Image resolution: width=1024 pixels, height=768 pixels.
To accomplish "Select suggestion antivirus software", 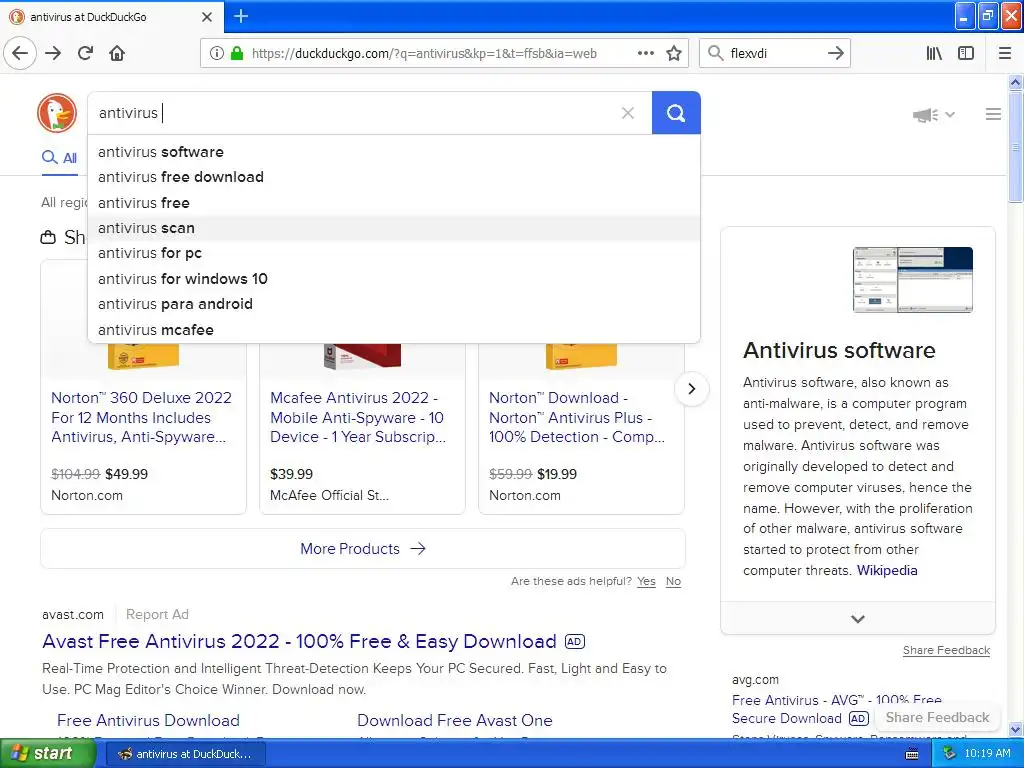I will (x=394, y=152).
